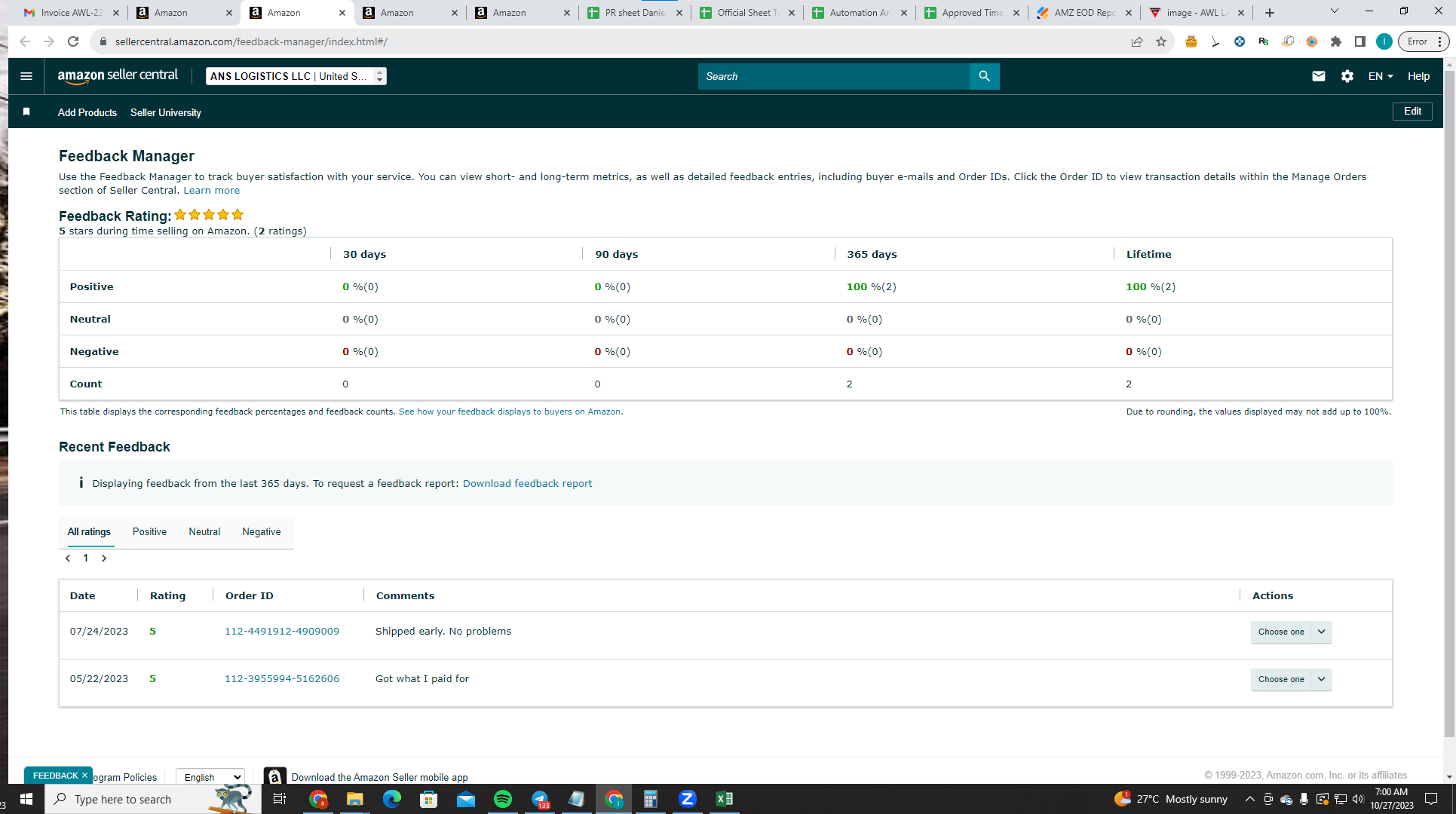Click the Seller Central search field

pyautogui.click(x=833, y=76)
